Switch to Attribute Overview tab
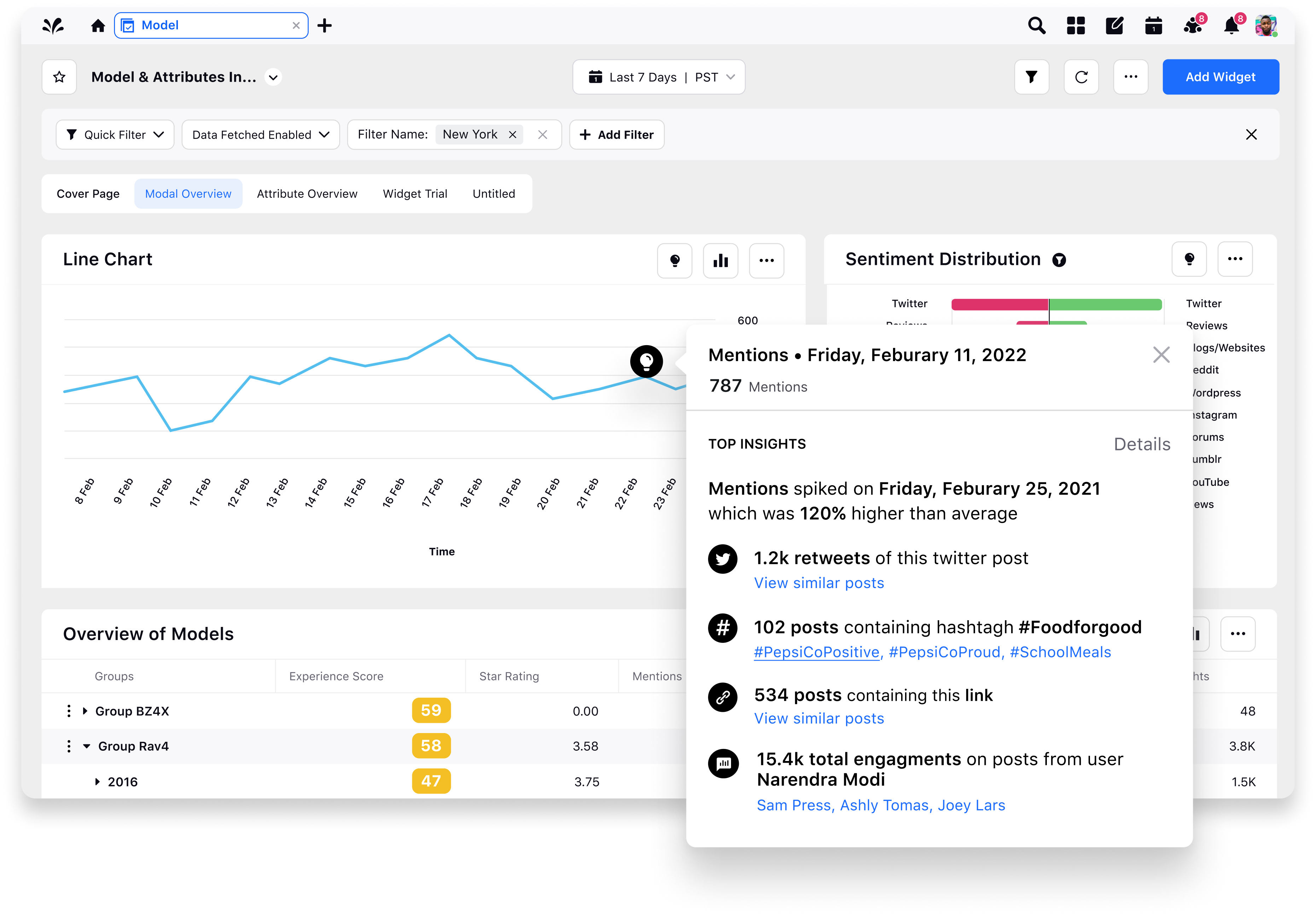 (x=307, y=194)
